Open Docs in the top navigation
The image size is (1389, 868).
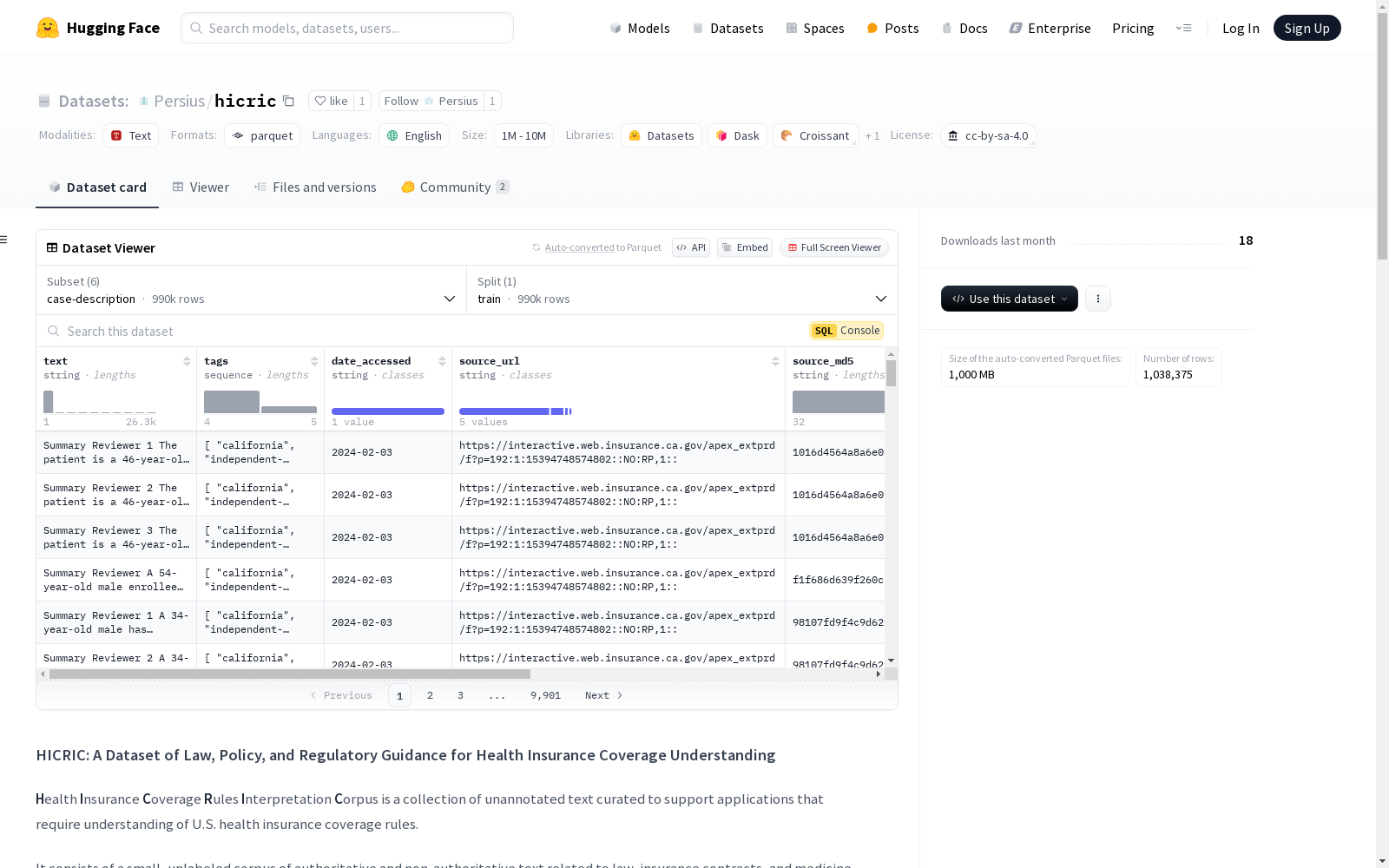tap(964, 28)
